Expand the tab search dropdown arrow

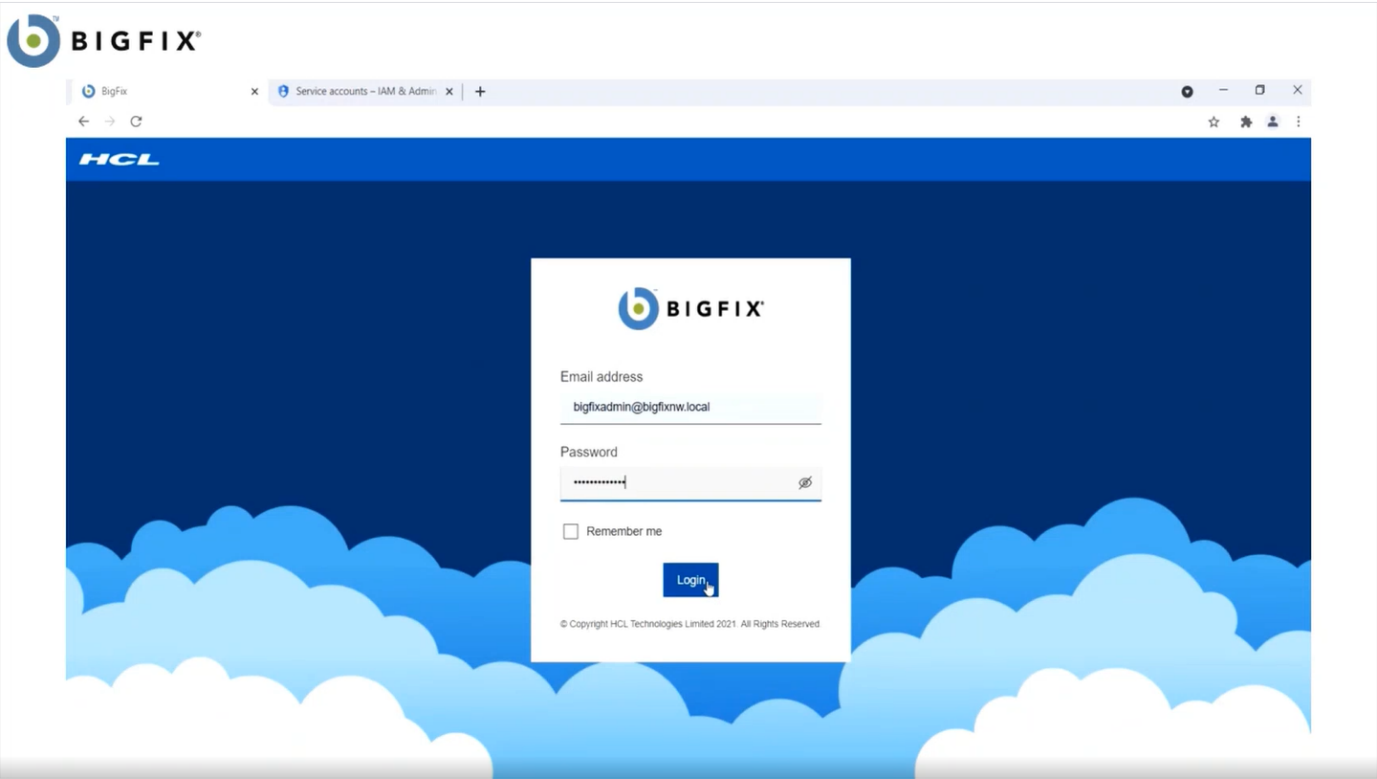(1187, 92)
